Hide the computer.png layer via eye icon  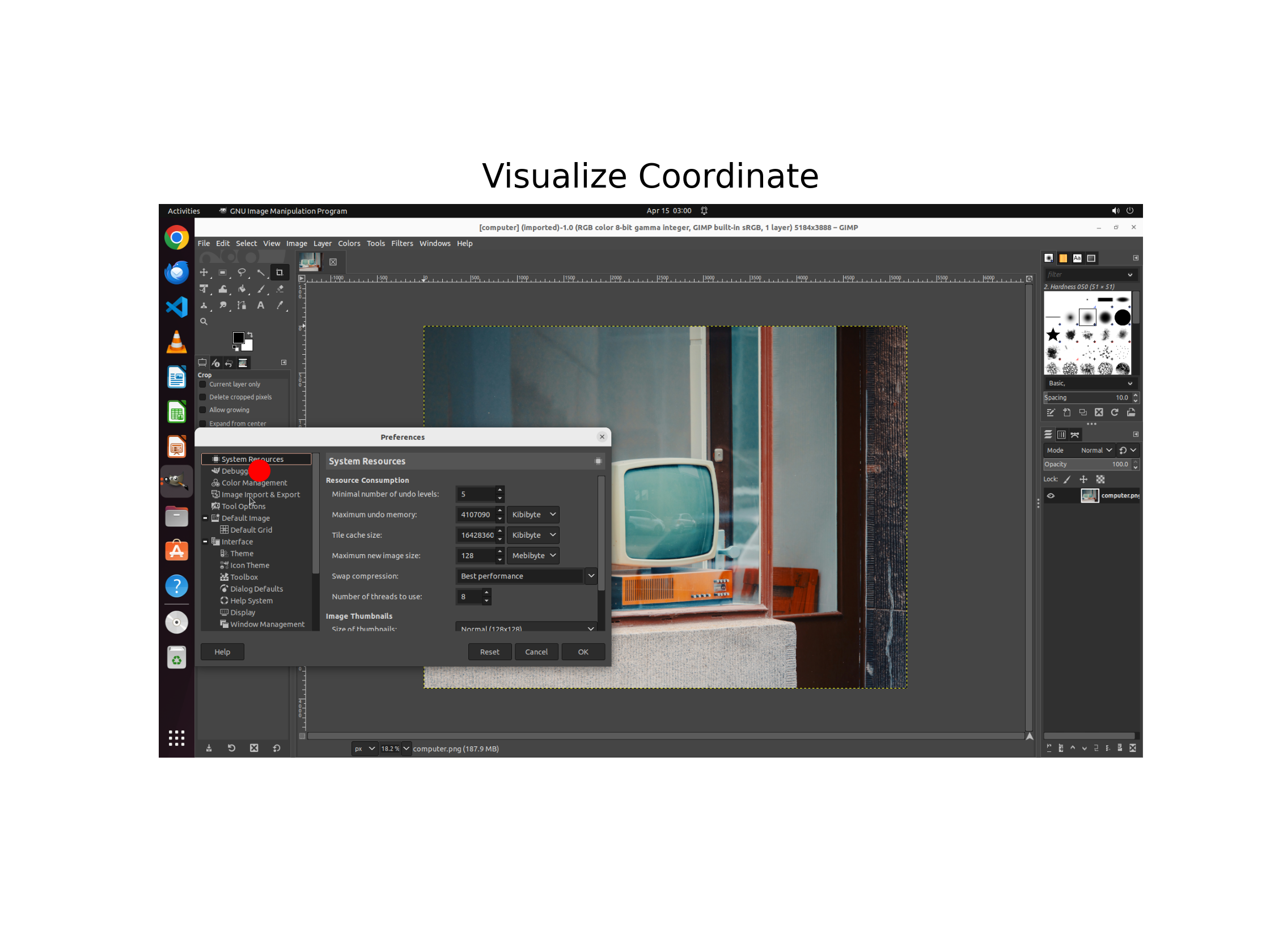coord(1051,496)
